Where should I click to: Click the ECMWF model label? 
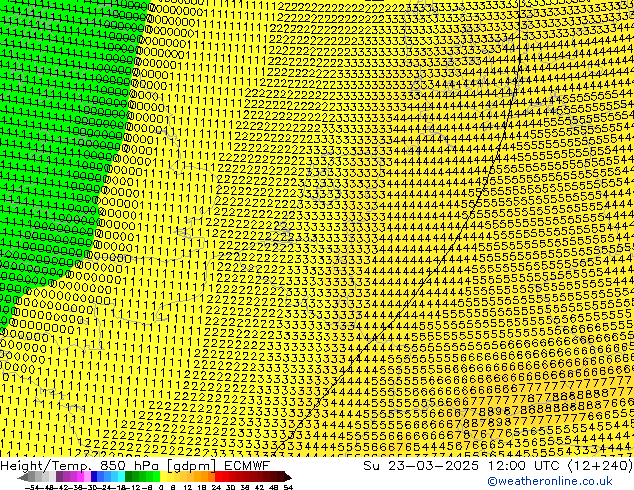pyautogui.click(x=247, y=466)
